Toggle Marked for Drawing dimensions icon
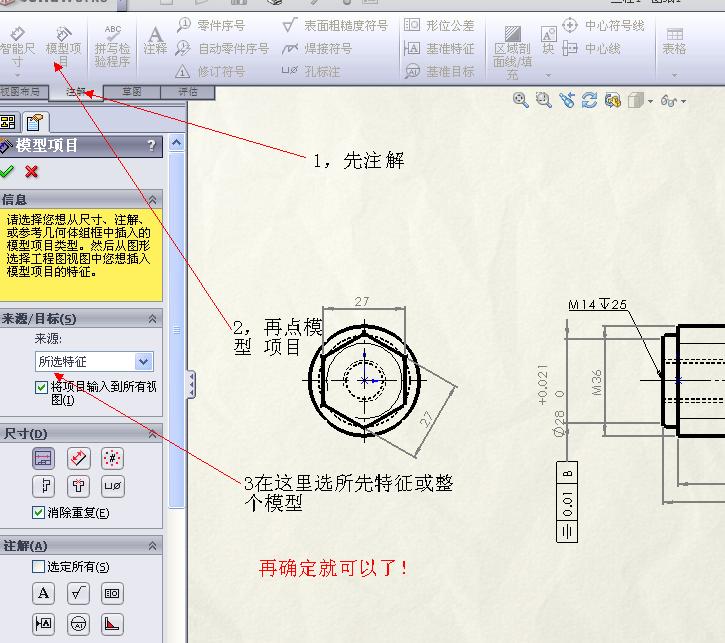The image size is (725, 643). [x=43, y=458]
